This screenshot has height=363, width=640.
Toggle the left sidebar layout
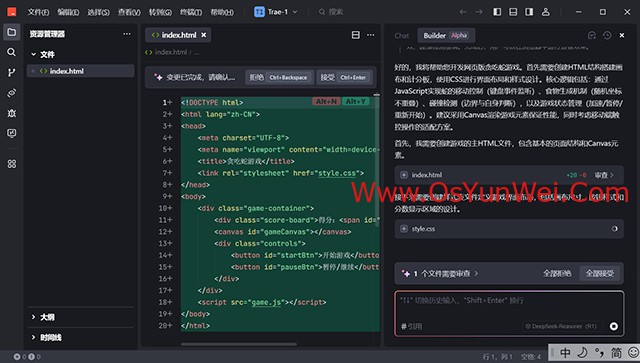point(497,12)
